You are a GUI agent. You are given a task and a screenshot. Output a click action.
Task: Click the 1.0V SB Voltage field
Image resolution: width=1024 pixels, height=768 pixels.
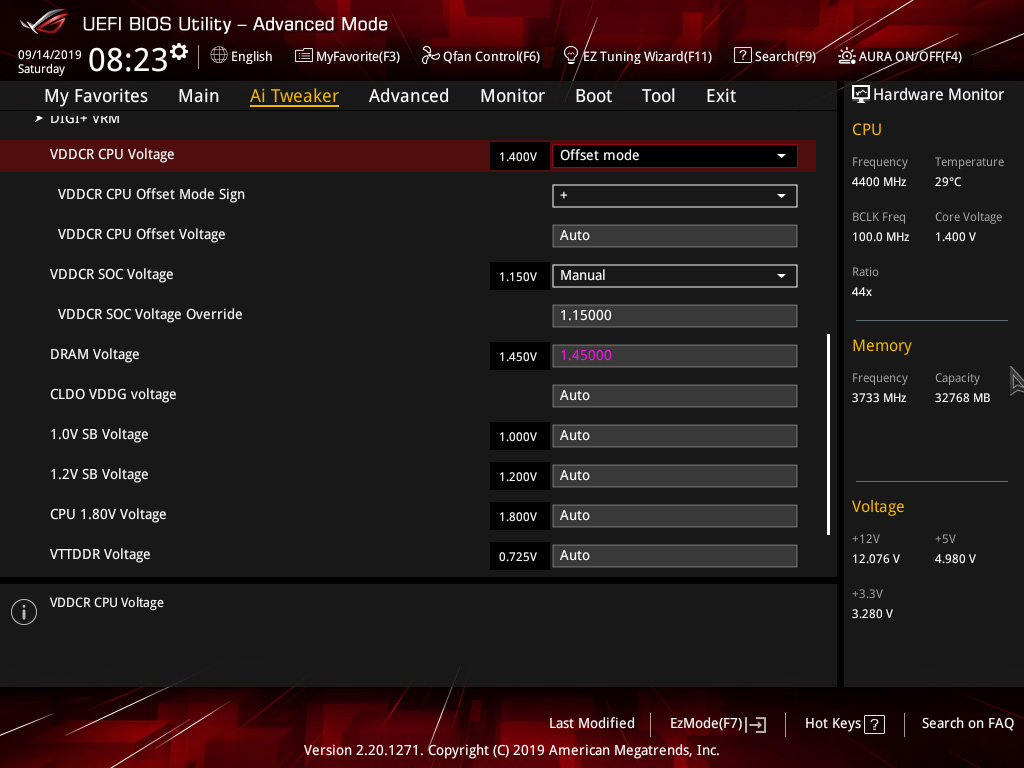675,436
